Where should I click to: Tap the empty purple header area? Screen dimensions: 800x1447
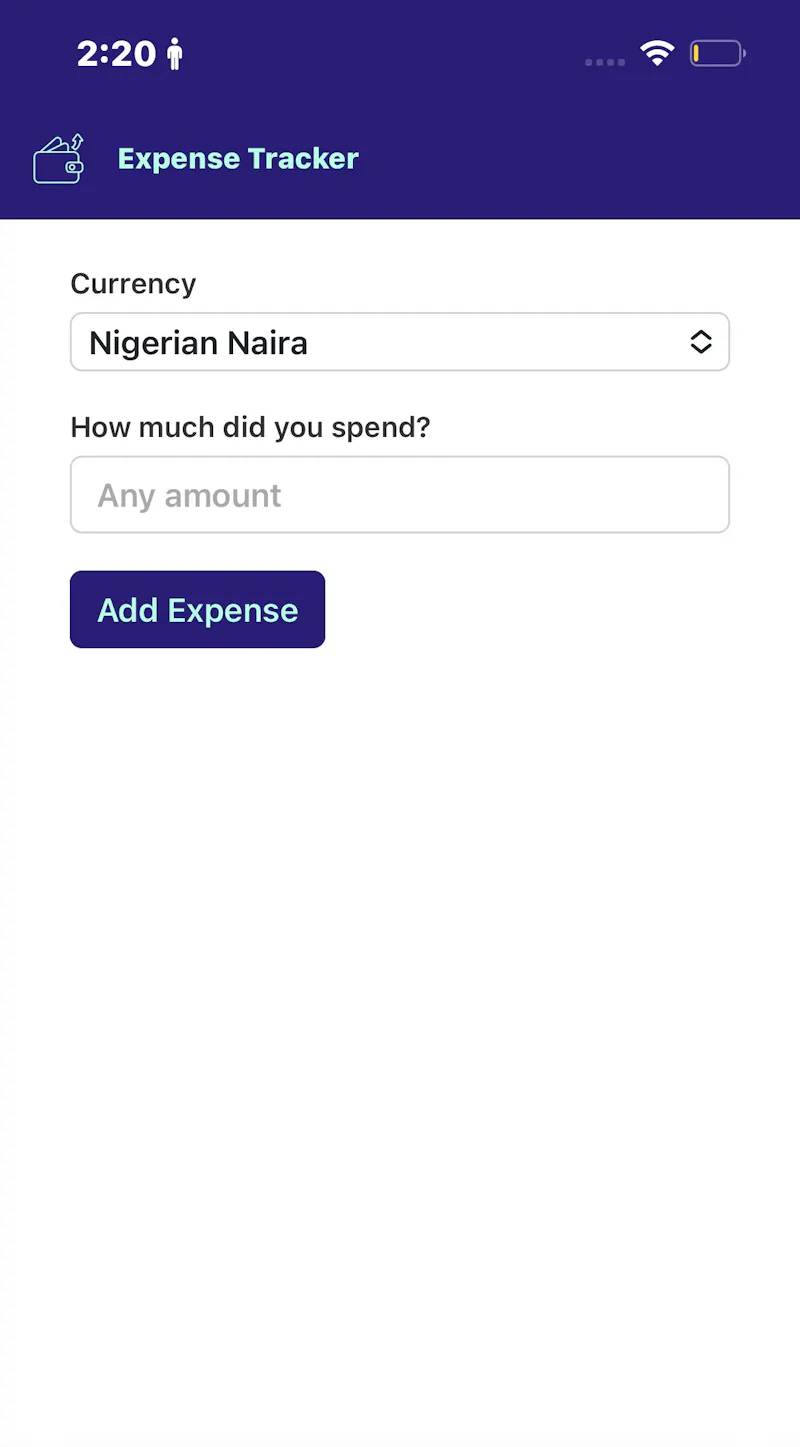click(x=580, y=159)
